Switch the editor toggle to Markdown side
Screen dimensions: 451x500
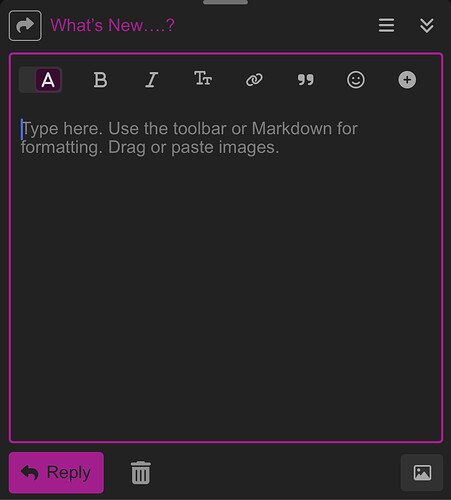point(27,80)
